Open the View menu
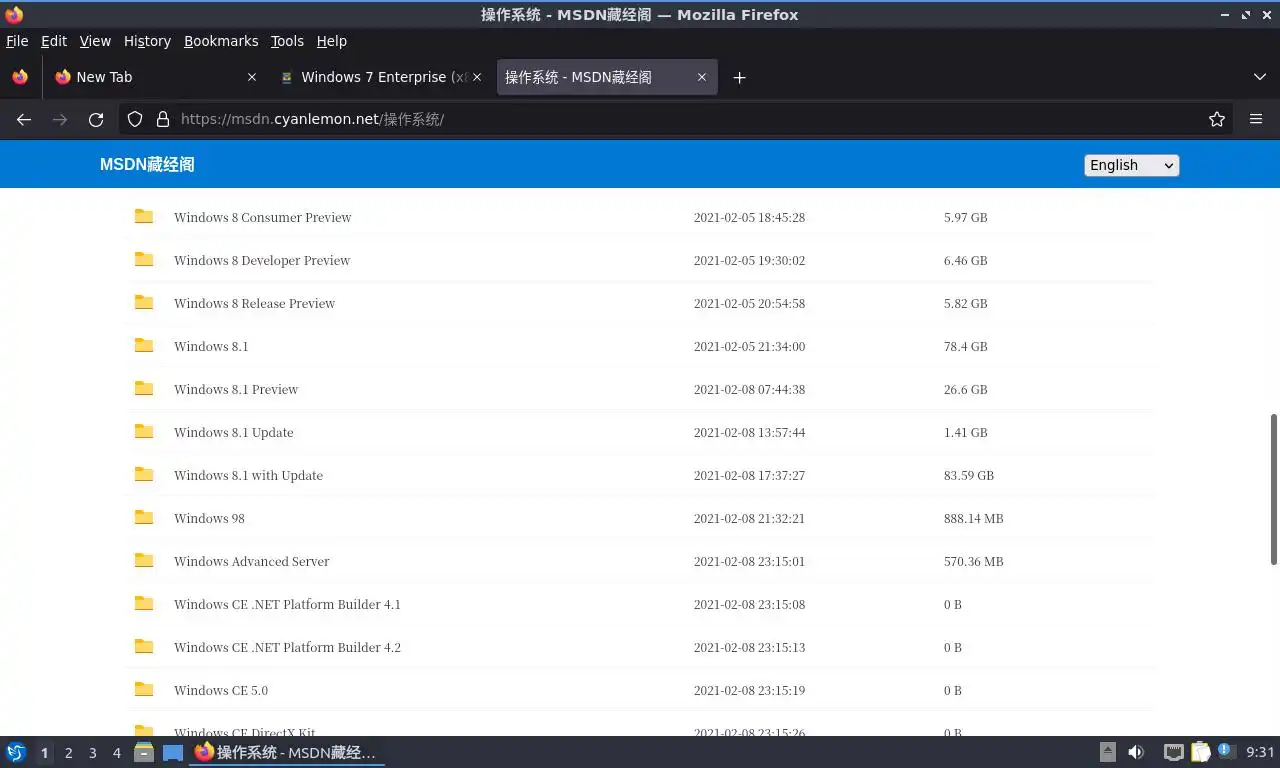This screenshot has width=1280, height=768. pos(95,41)
